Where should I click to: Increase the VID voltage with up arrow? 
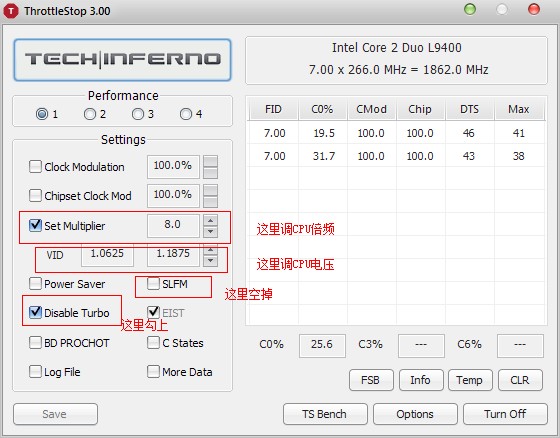210,250
